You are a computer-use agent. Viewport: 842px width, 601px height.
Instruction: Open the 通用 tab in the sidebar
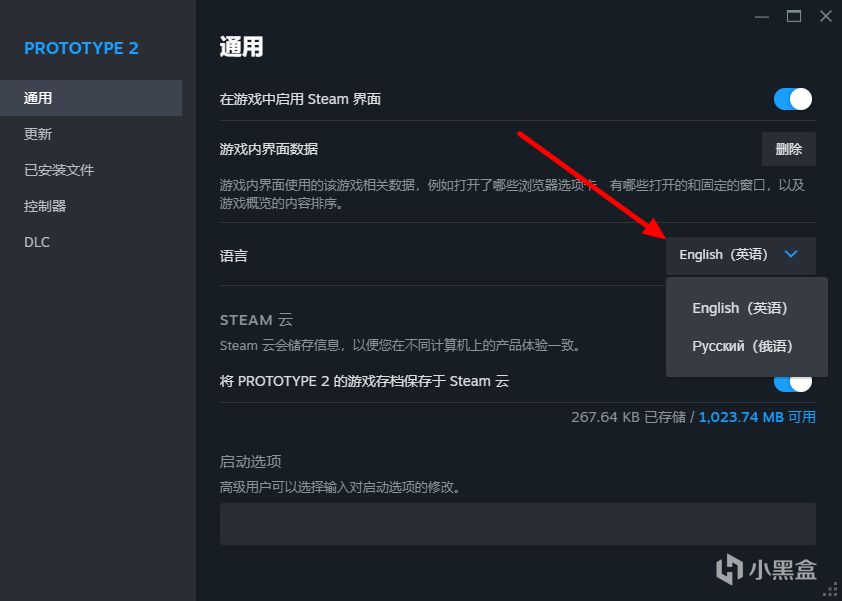91,98
